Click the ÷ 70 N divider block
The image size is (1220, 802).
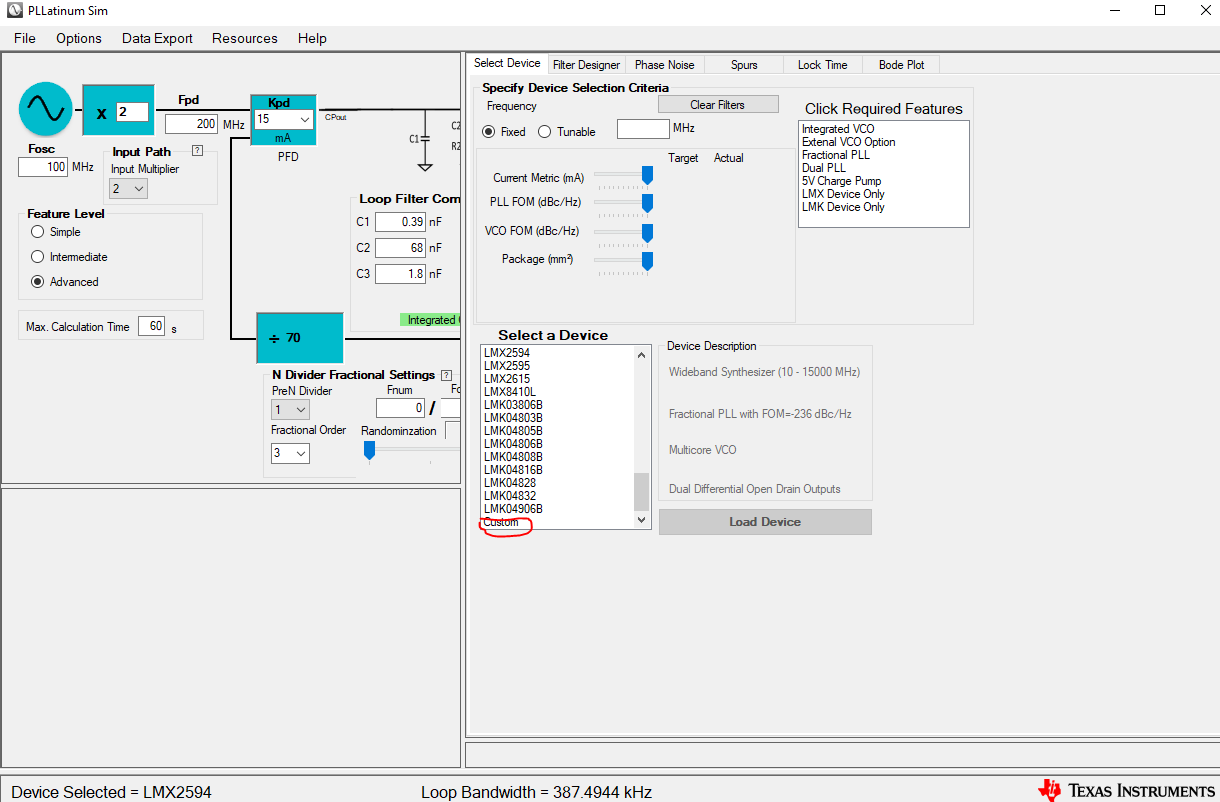pyautogui.click(x=300, y=338)
